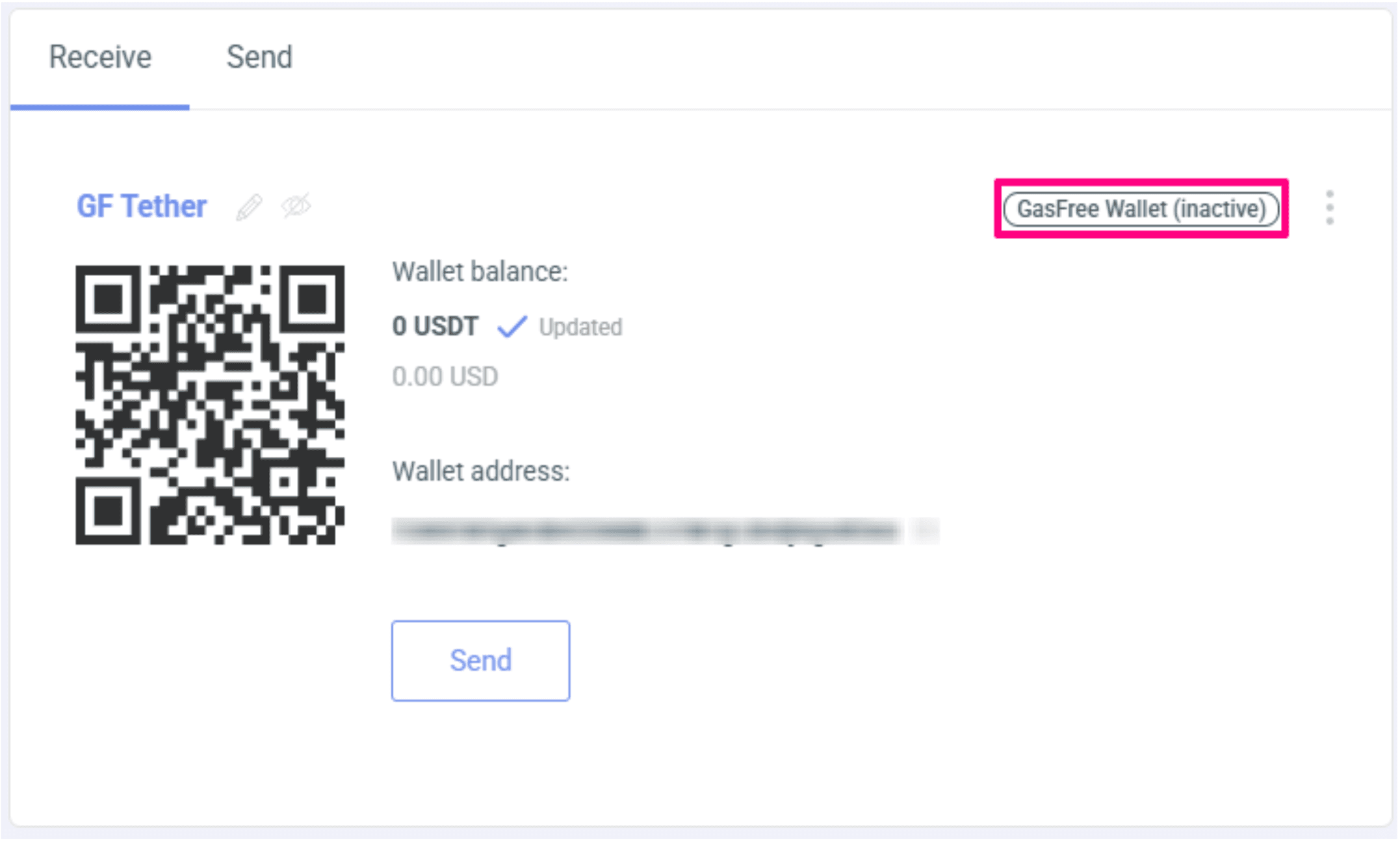Toggle the crossed-eye hide wallet icon
The image size is (1400, 842).
pyautogui.click(x=296, y=207)
